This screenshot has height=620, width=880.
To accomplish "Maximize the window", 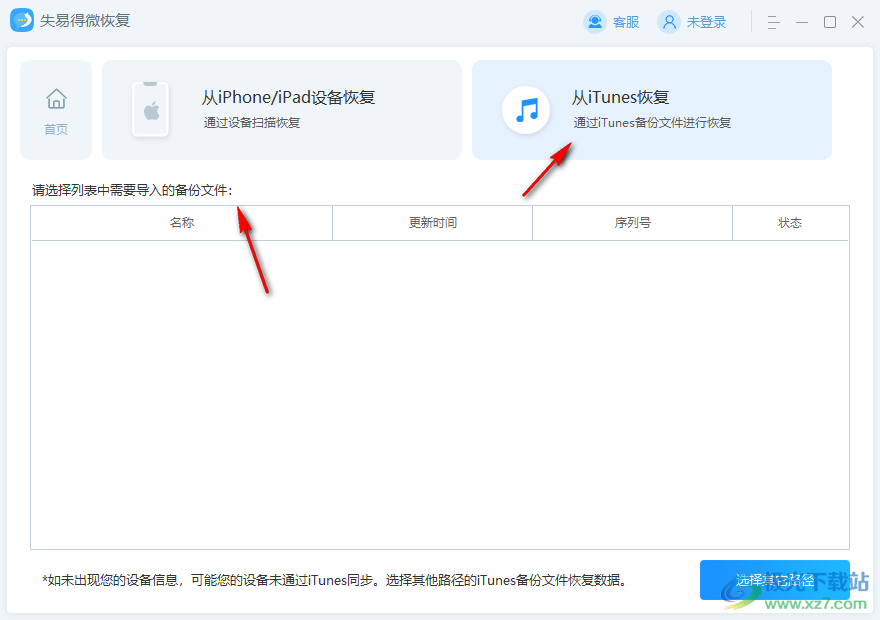I will [x=830, y=22].
